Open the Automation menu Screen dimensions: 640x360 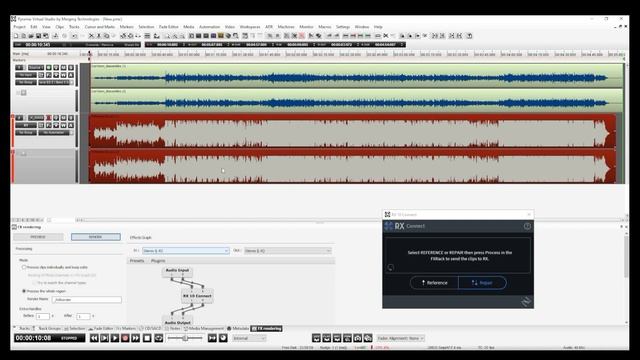209,27
